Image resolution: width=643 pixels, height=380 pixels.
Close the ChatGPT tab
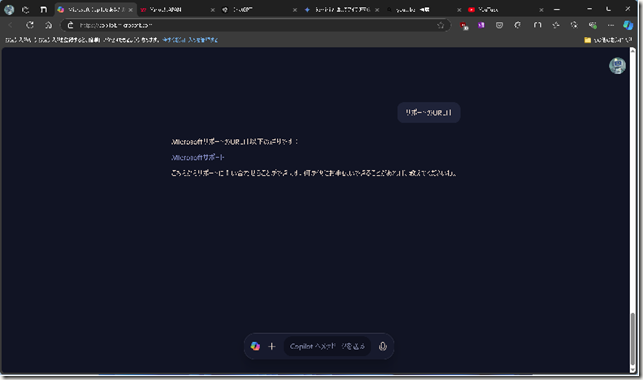tap(295, 10)
